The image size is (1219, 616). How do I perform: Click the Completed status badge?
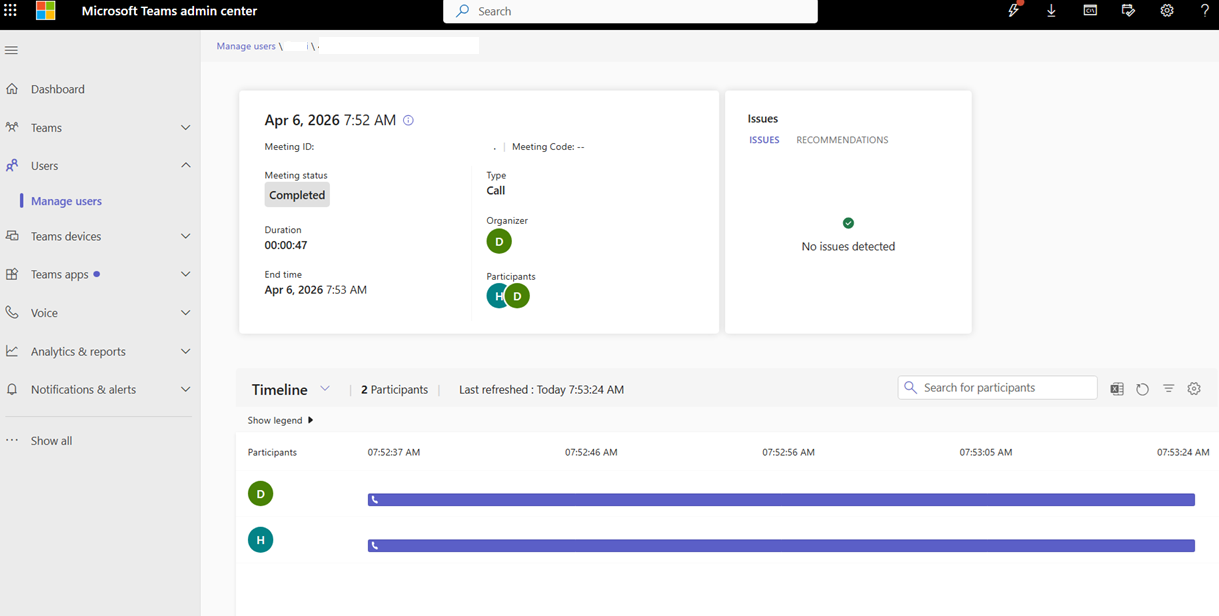point(297,195)
